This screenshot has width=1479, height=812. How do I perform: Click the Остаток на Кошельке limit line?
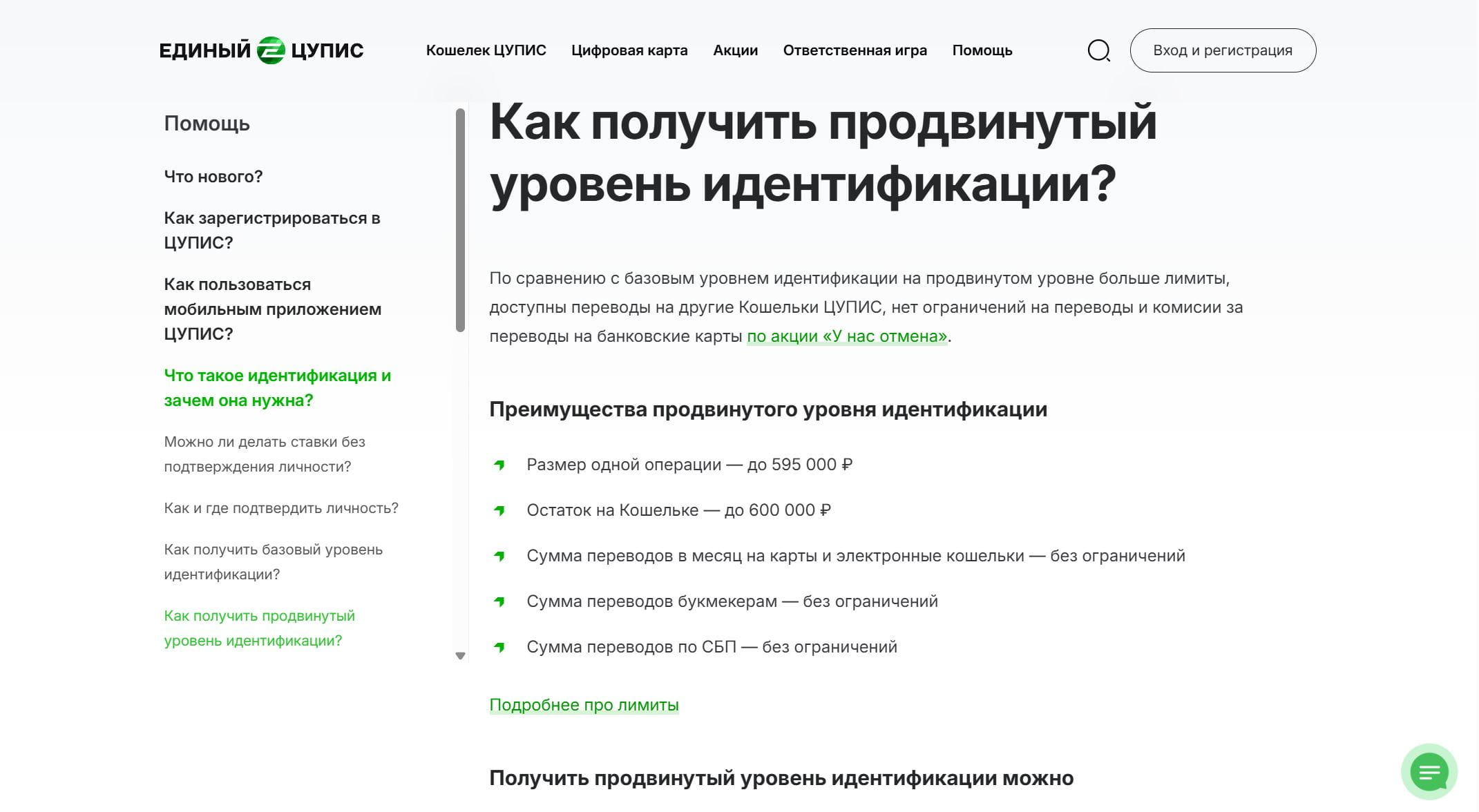click(678, 510)
